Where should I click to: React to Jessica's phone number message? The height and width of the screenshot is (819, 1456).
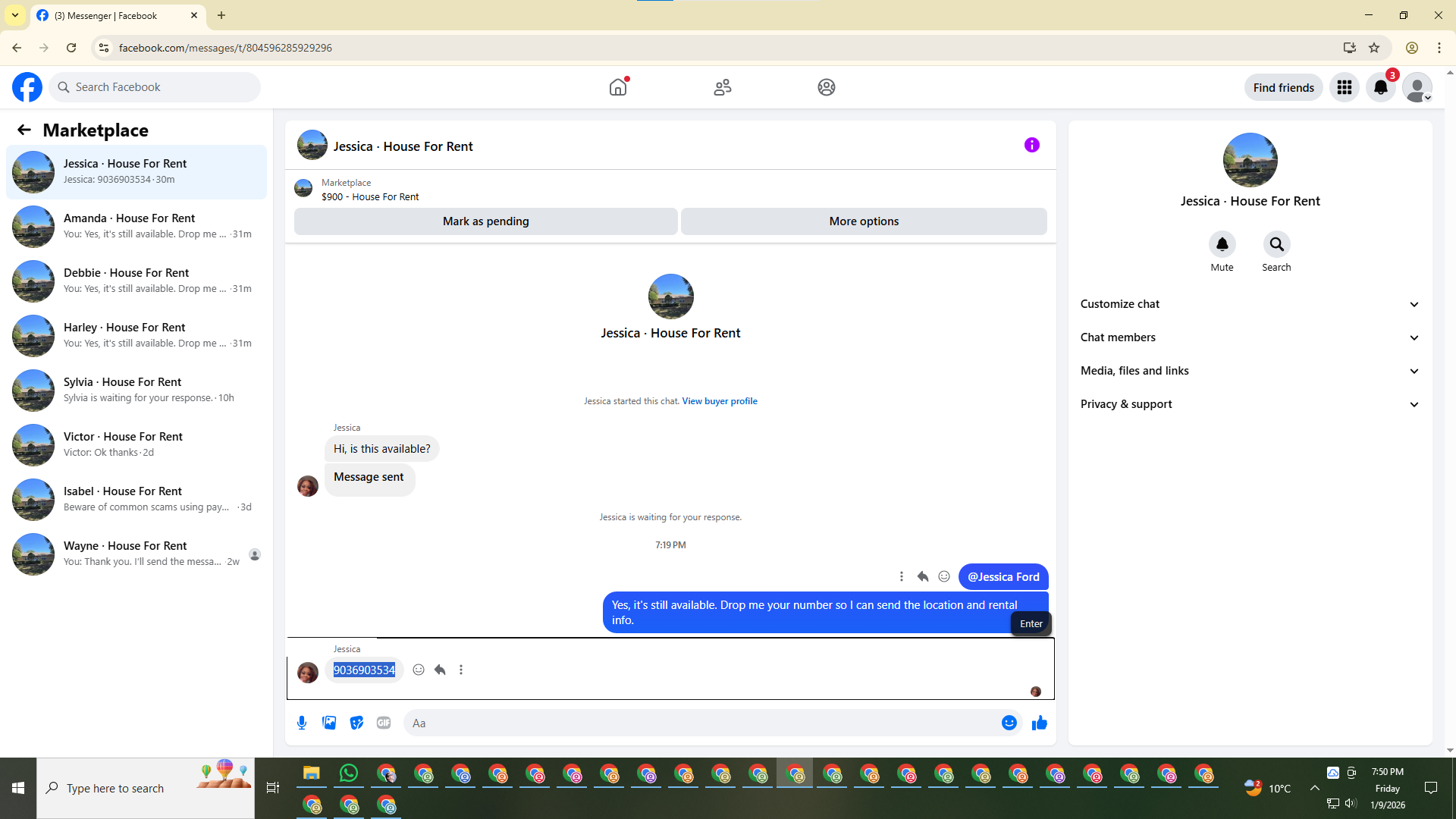click(x=419, y=670)
